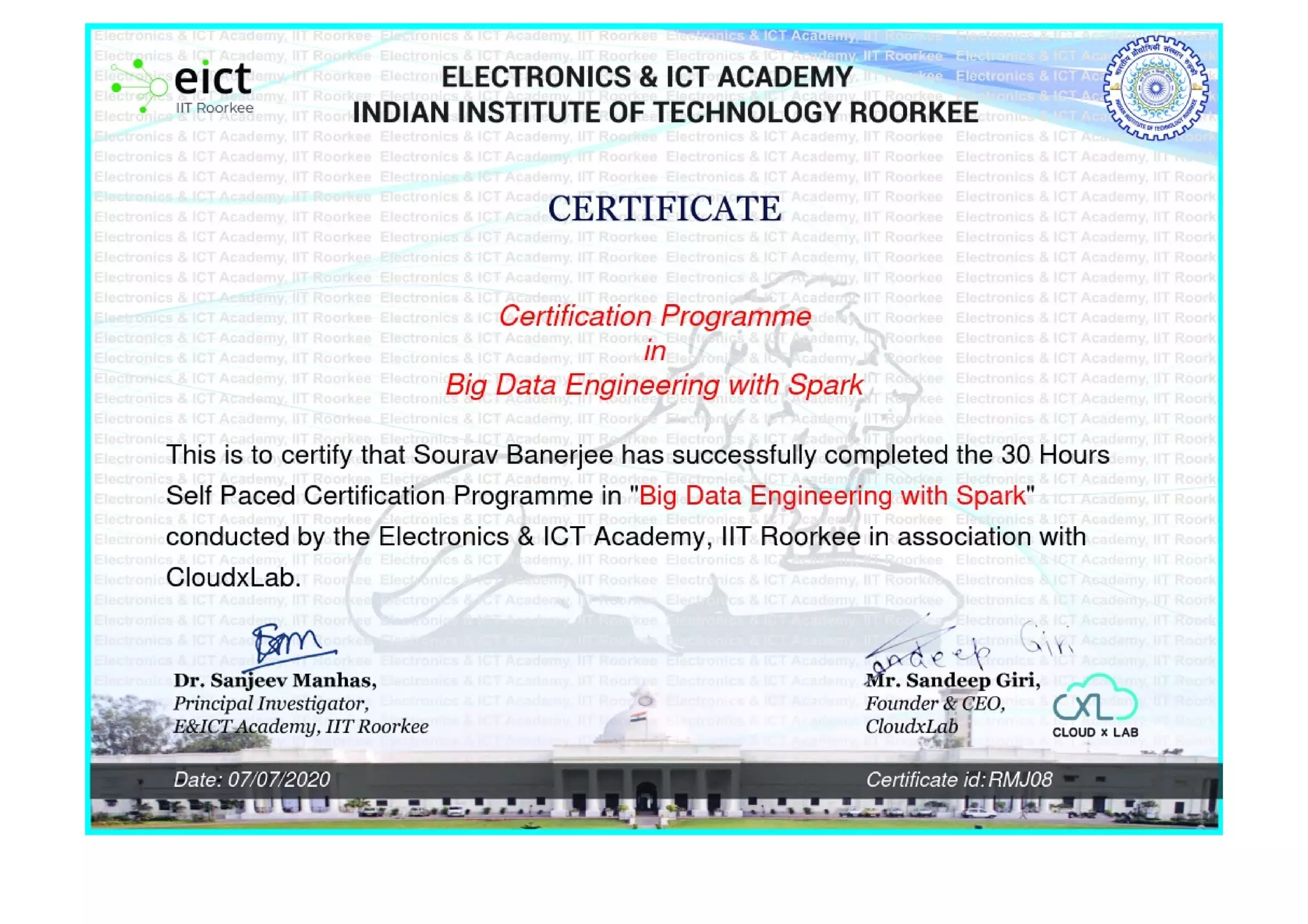1308x924 pixels.
Task: Click the CERTIFICATE heading
Action: (664, 209)
